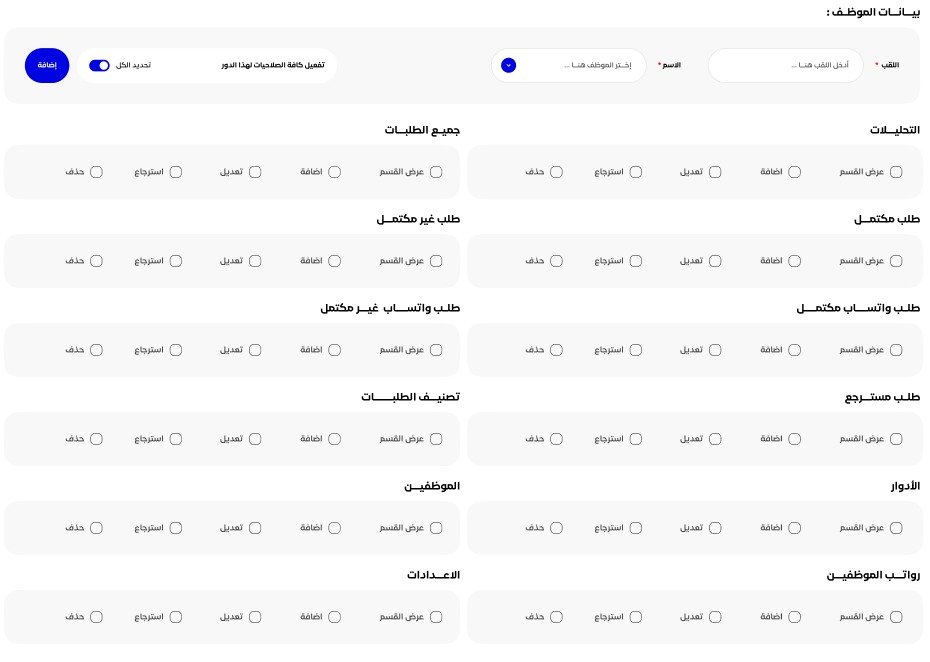This screenshot has width=930, height=662.
Task: Check عرض القسم under رواتب الموظفين
Action: tap(896, 617)
